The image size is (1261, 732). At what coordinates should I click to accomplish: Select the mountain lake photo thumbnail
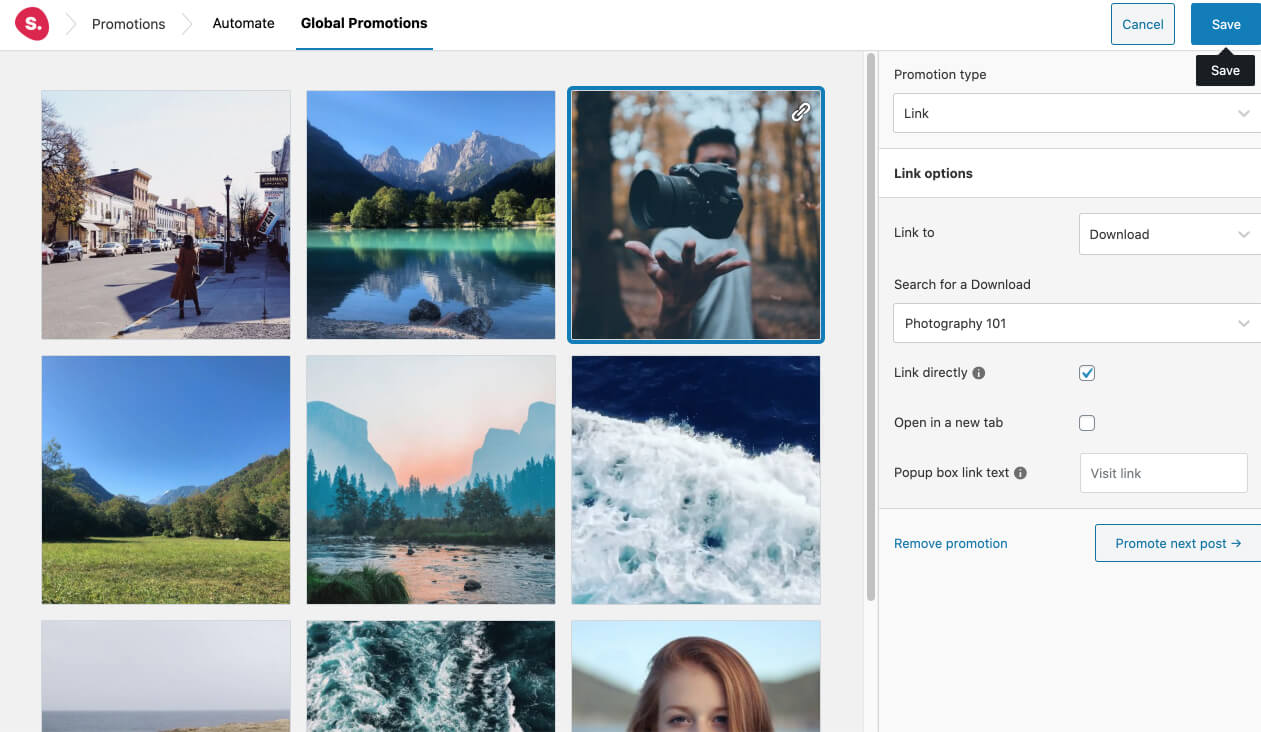coord(431,215)
